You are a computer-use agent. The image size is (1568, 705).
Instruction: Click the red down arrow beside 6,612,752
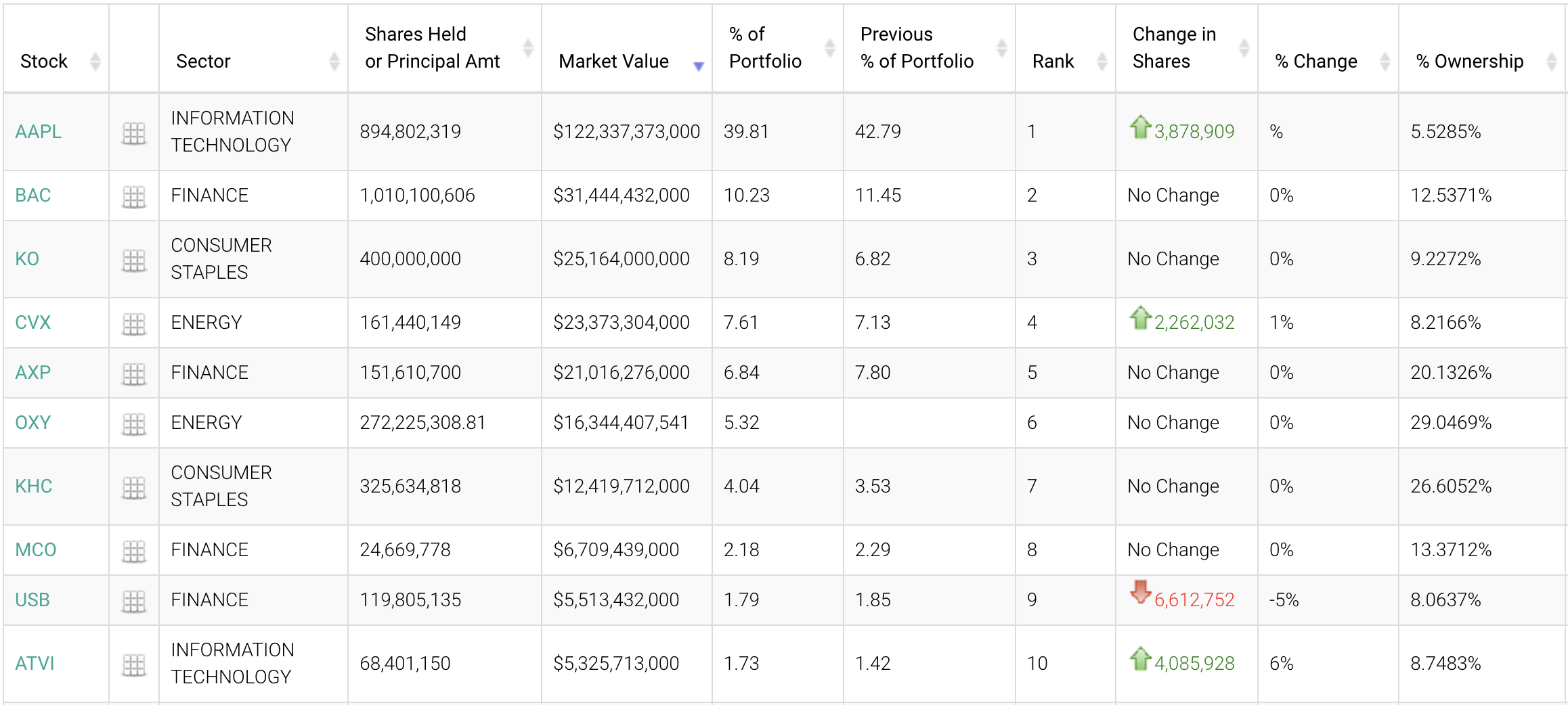(x=1140, y=591)
